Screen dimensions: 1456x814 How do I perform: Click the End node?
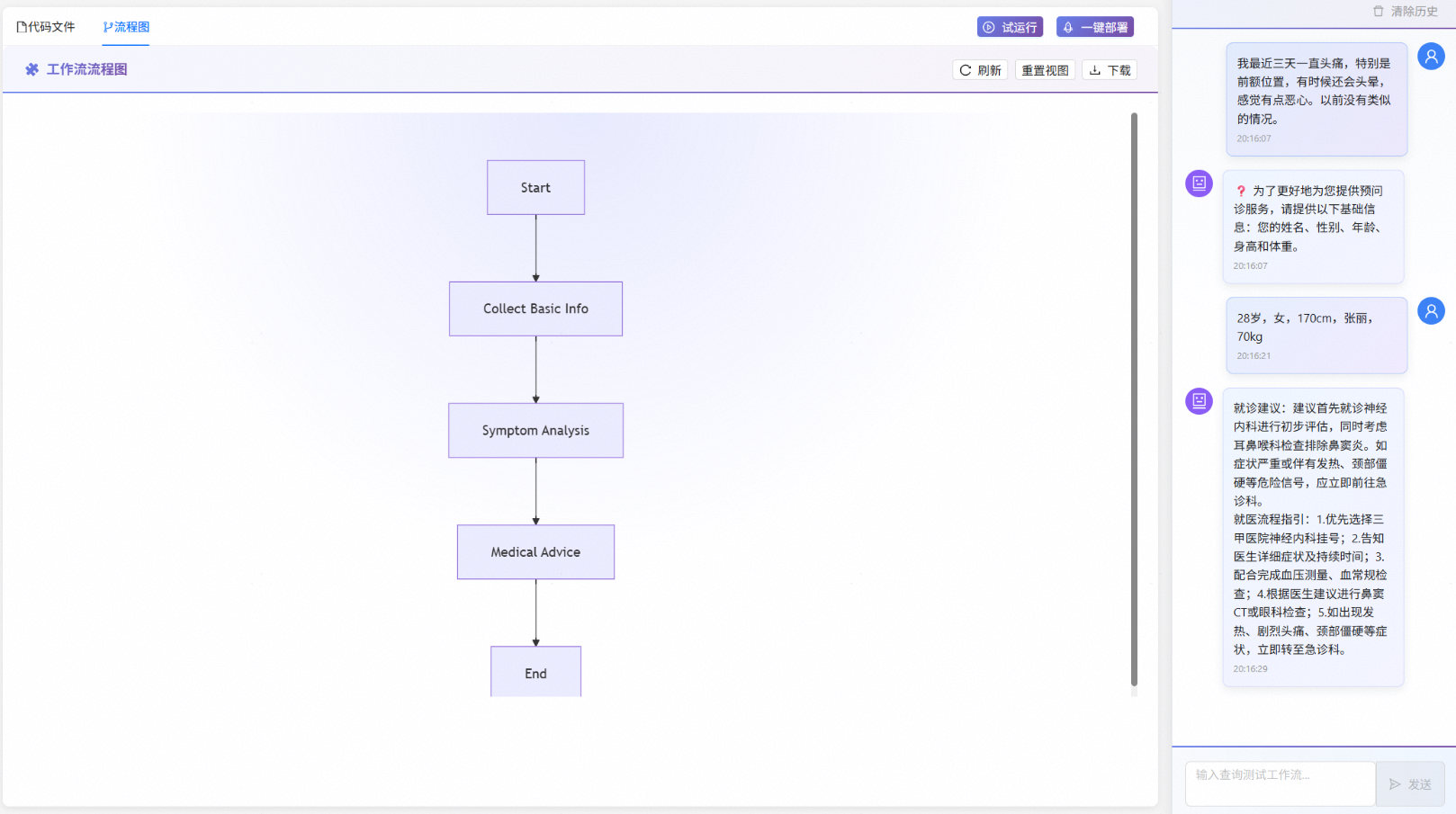click(535, 672)
